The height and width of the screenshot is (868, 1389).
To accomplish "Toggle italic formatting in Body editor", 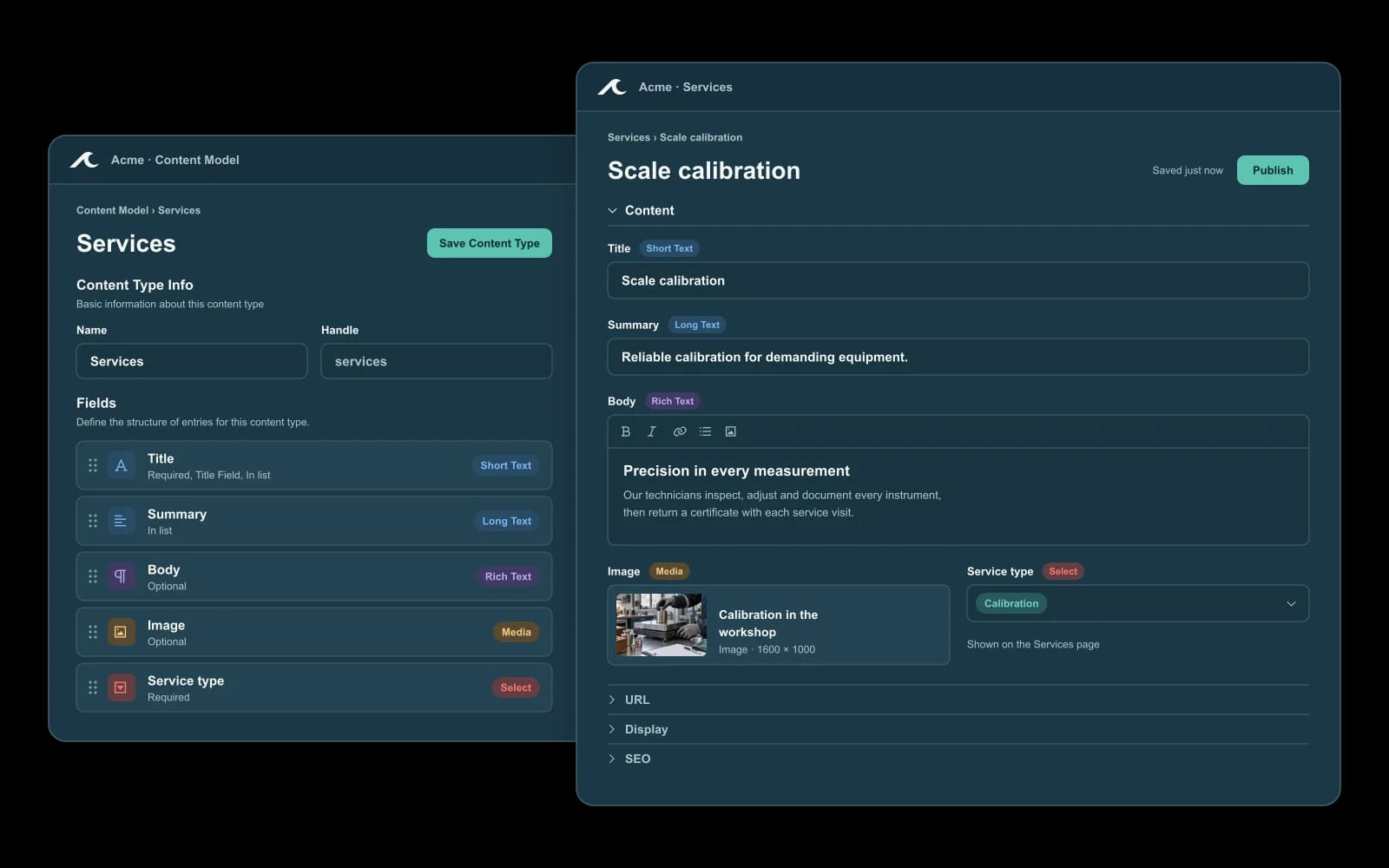I will point(651,431).
